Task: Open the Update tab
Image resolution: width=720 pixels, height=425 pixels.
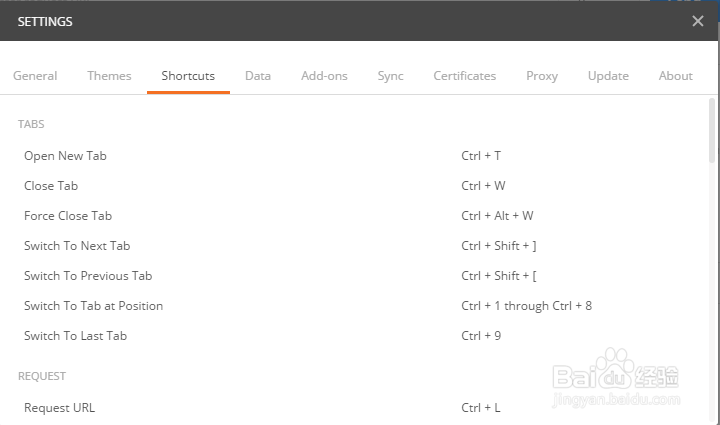Action: pos(608,76)
